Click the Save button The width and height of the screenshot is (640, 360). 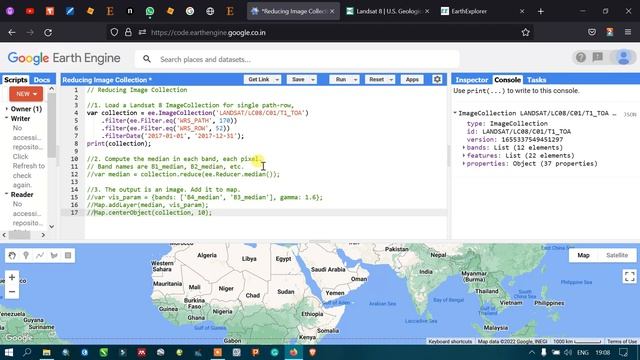point(298,80)
